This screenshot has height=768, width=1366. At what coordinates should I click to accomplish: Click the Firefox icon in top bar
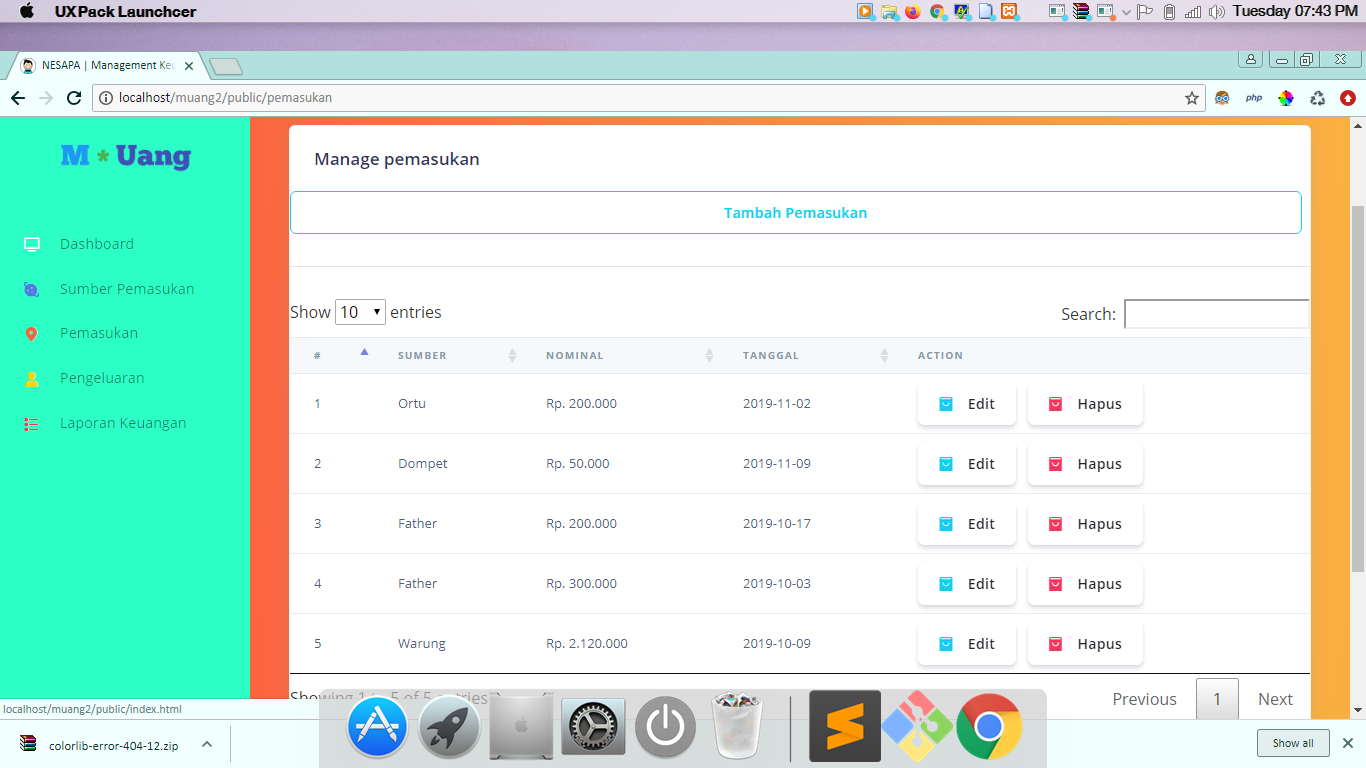pyautogui.click(x=912, y=12)
